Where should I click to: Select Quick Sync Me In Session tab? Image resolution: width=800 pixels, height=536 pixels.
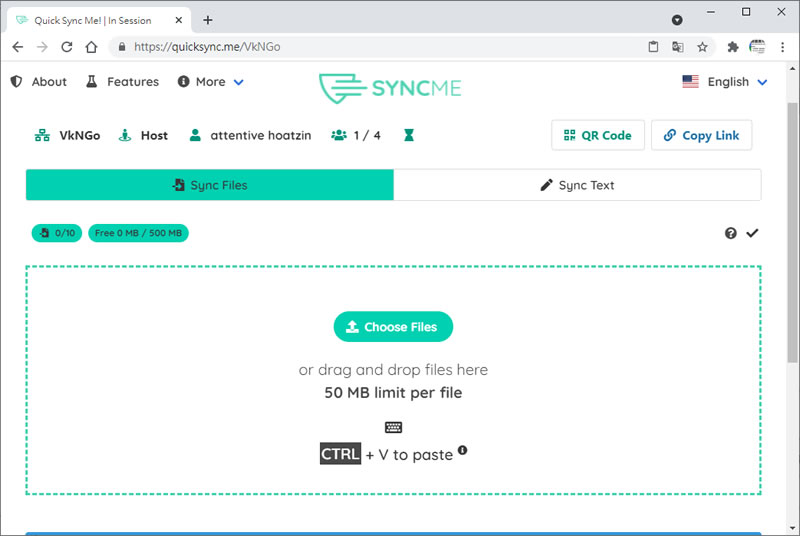point(98,20)
